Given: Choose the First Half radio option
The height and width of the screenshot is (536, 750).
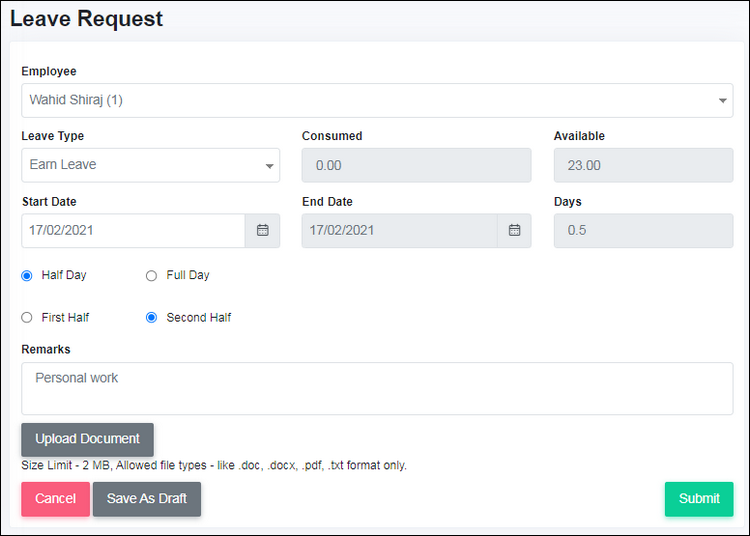Looking at the screenshot, I should (27, 317).
